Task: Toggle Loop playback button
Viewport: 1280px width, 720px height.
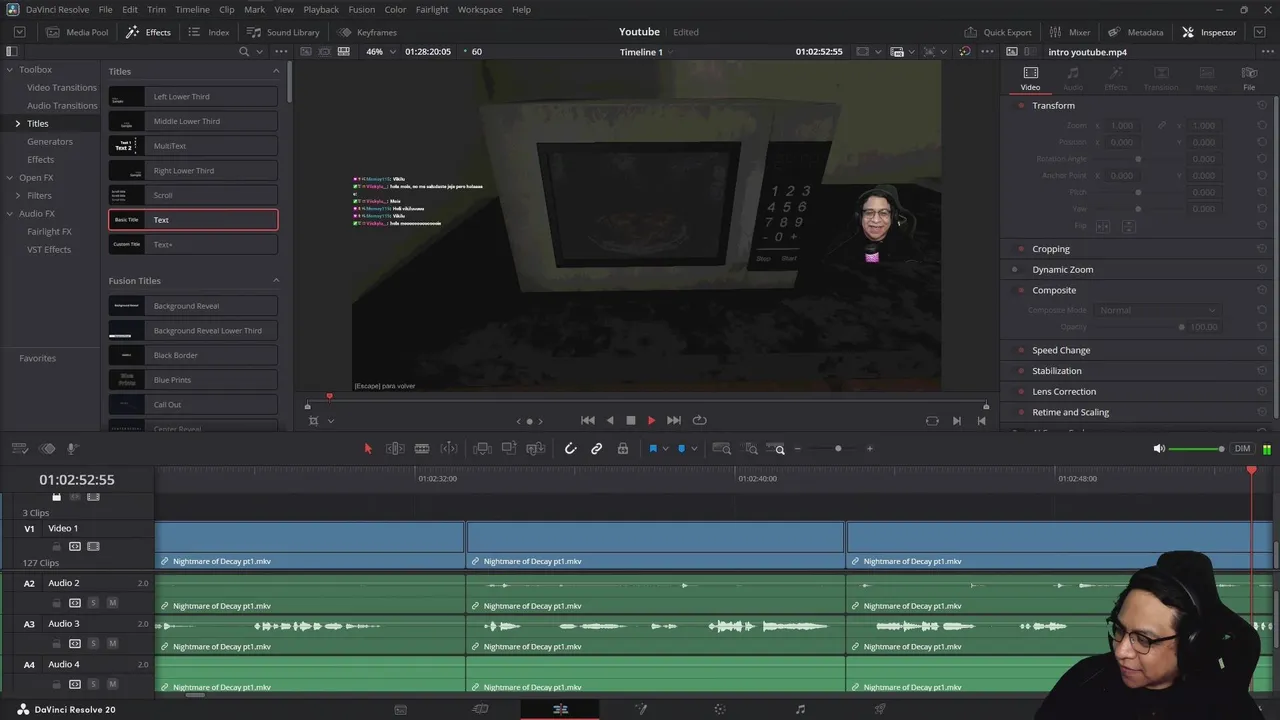Action: (x=700, y=421)
